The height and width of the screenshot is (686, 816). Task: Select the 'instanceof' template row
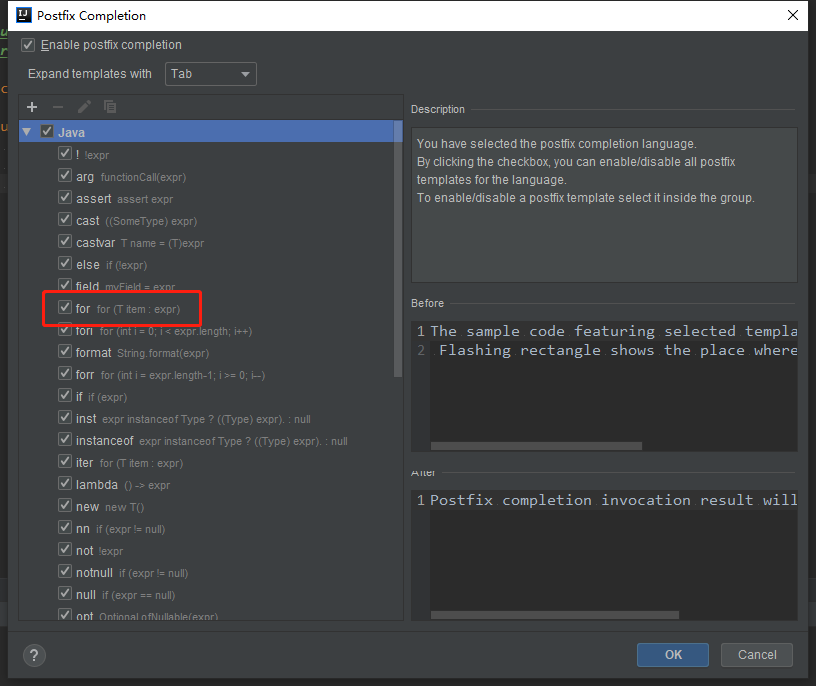(207, 441)
